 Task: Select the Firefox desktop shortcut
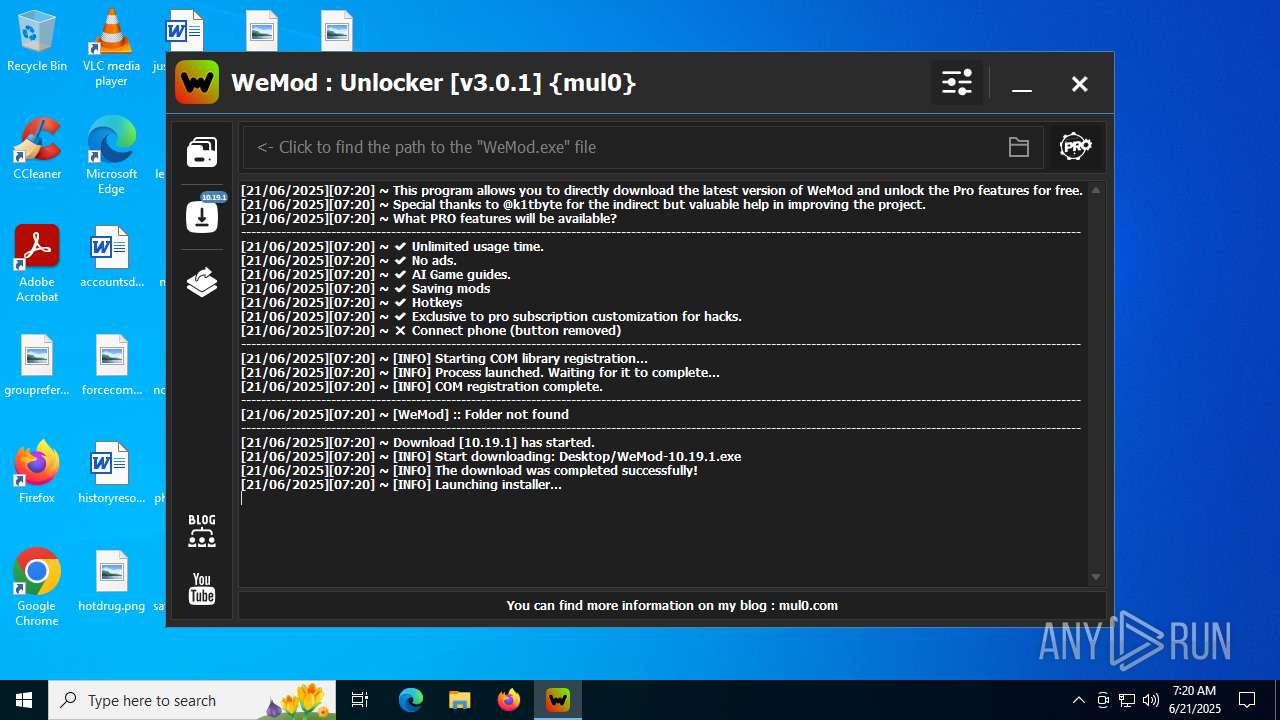(37, 473)
